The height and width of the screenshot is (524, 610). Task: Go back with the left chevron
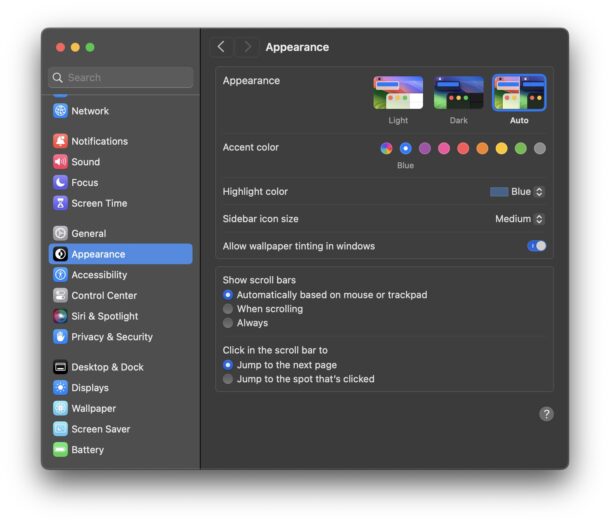221,47
